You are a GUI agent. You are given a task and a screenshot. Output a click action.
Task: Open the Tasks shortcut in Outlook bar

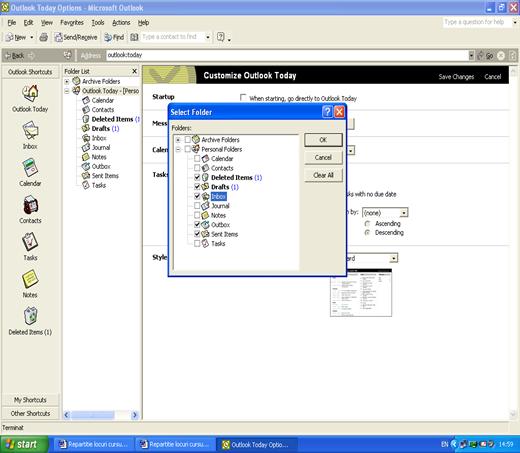click(x=30, y=242)
